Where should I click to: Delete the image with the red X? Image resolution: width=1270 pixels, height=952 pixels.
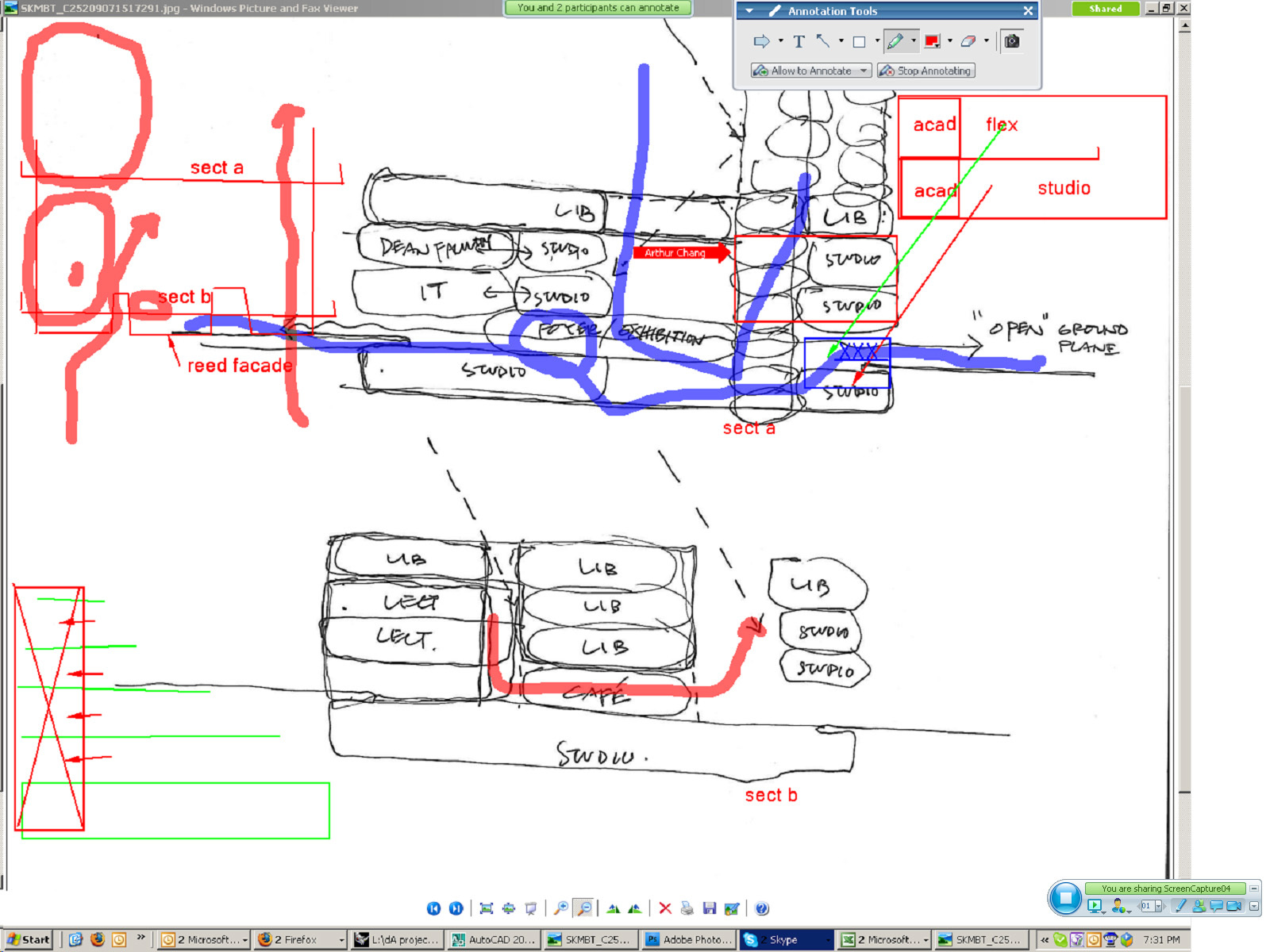click(x=665, y=908)
